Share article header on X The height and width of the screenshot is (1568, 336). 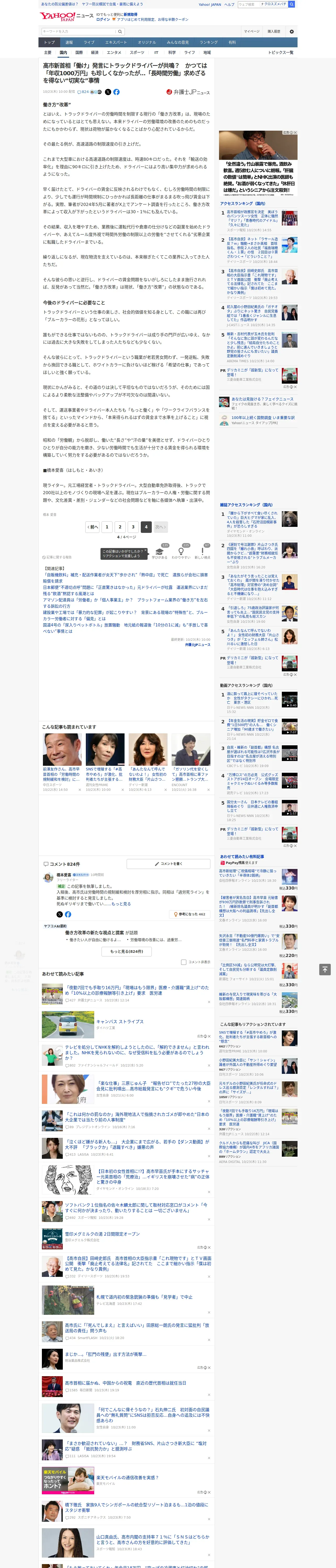pos(108,92)
